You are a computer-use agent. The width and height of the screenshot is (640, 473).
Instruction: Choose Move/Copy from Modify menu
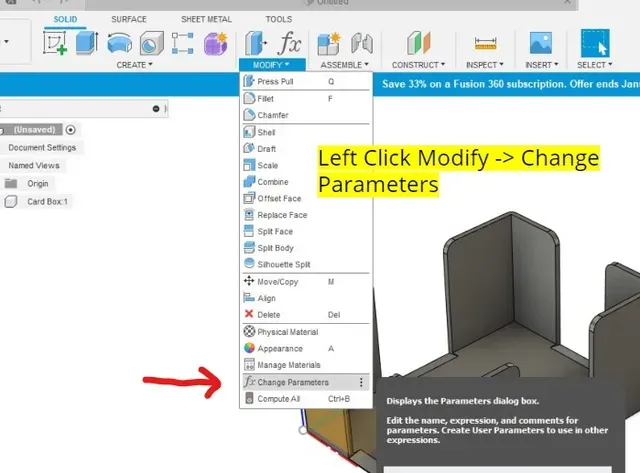[x=306, y=282]
